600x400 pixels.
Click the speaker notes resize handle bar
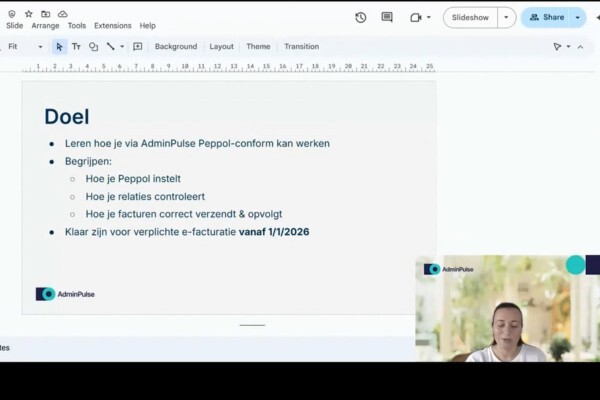252,325
